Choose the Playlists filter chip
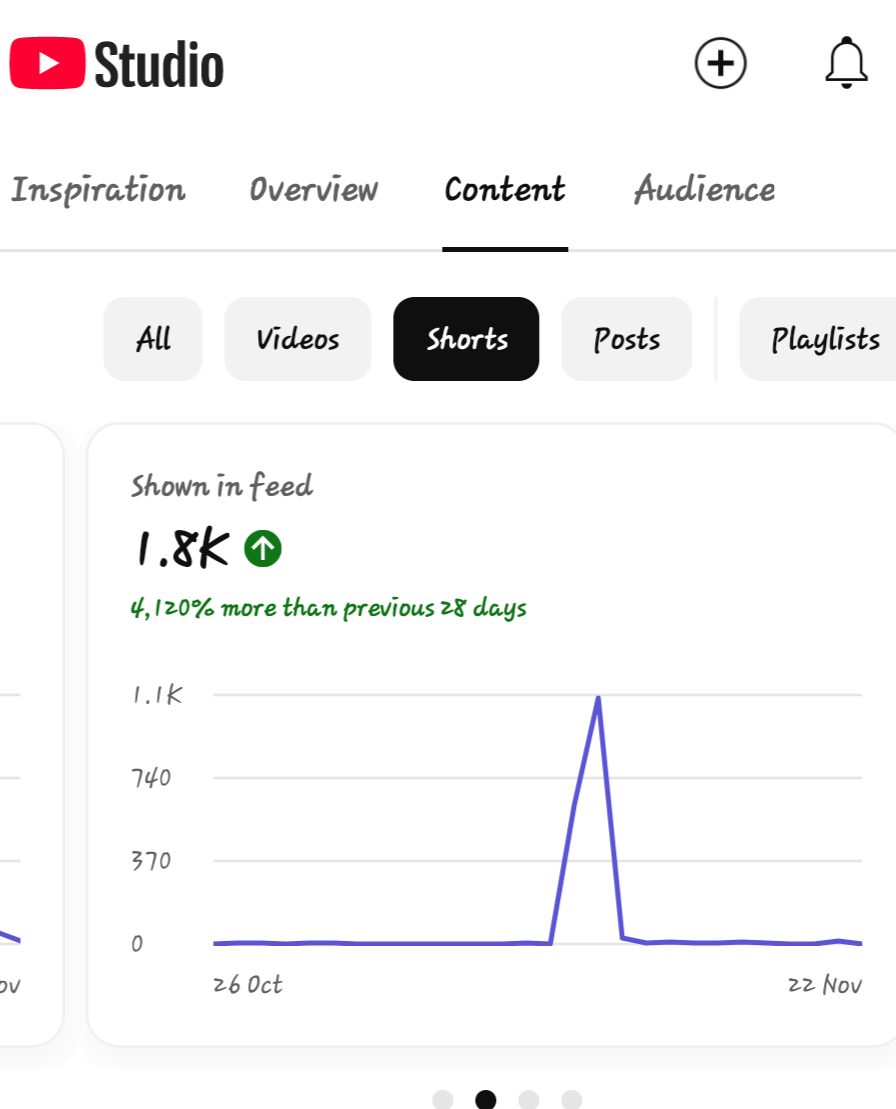The image size is (896, 1109). 824,339
